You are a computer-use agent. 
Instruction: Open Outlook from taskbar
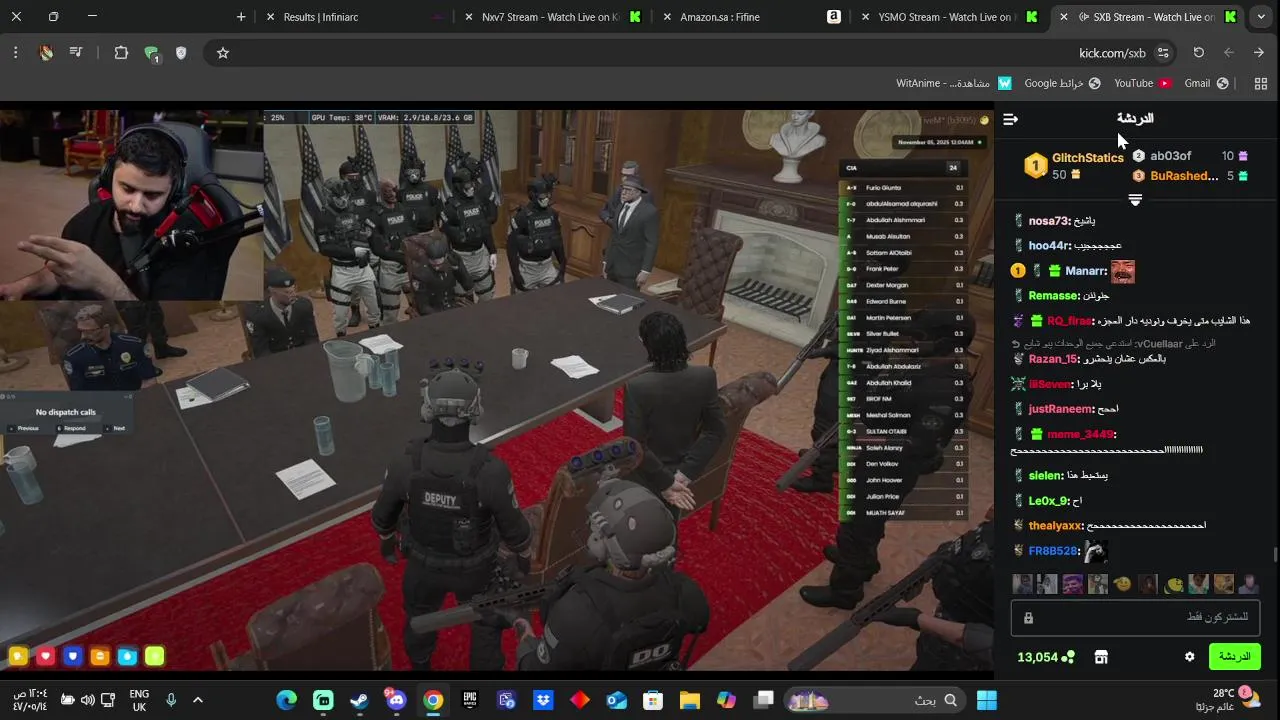tap(616, 700)
